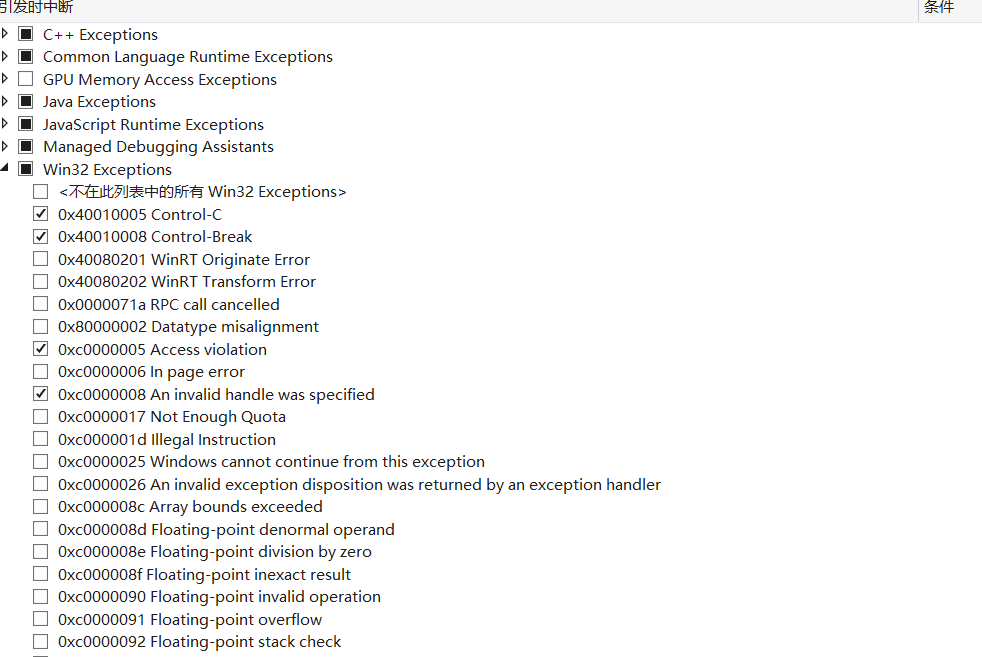Expand the C++ Exceptions category
982x657 pixels.
(x=5, y=33)
